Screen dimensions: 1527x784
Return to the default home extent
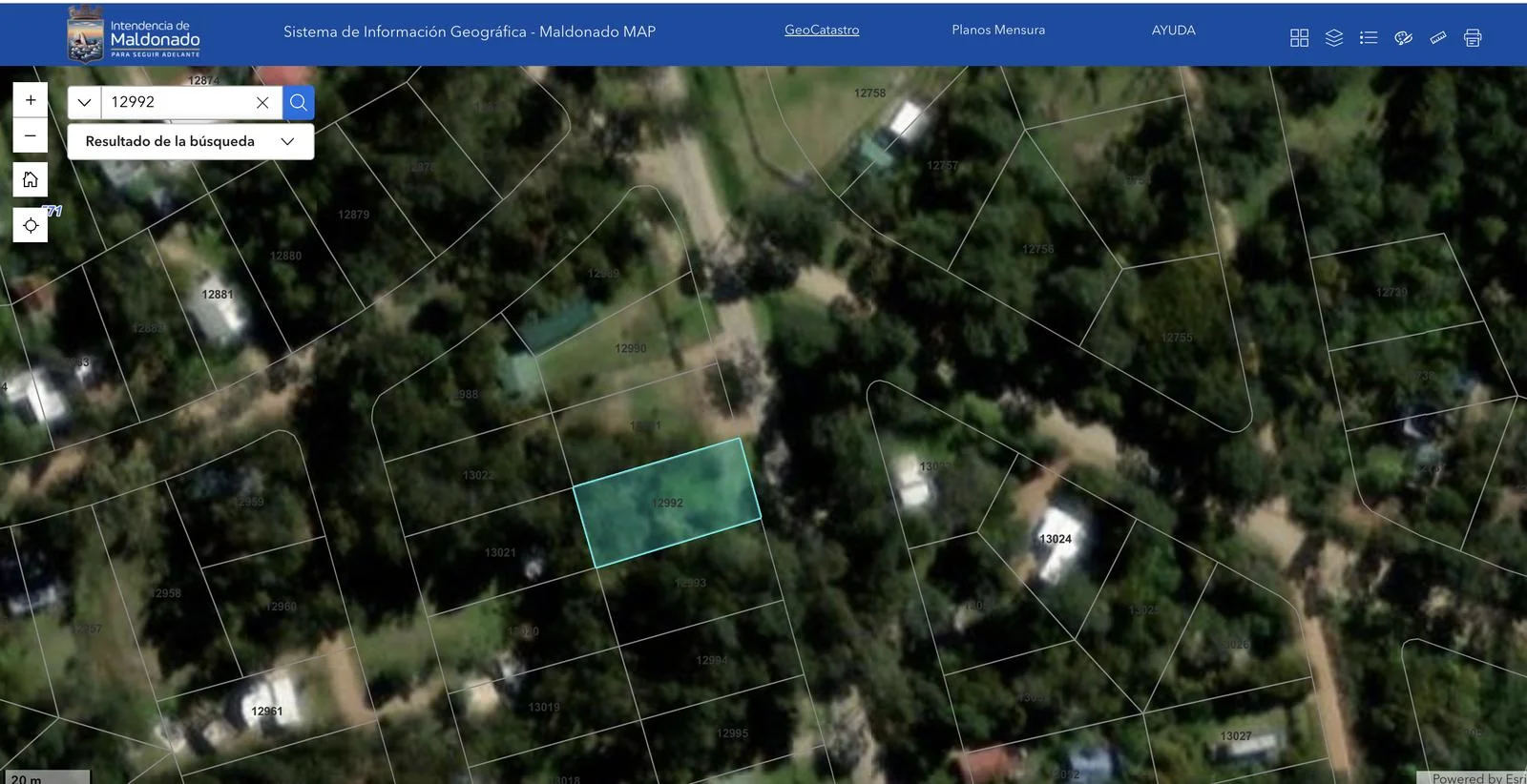point(31,179)
